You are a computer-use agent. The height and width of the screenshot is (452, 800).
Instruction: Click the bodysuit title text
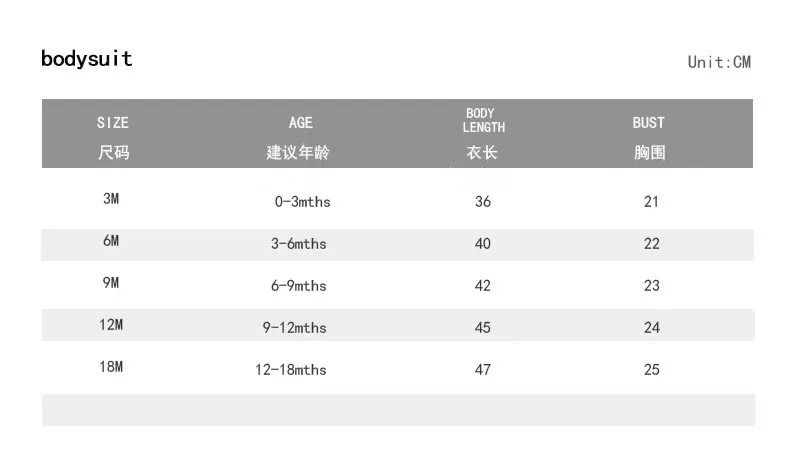(x=87, y=59)
